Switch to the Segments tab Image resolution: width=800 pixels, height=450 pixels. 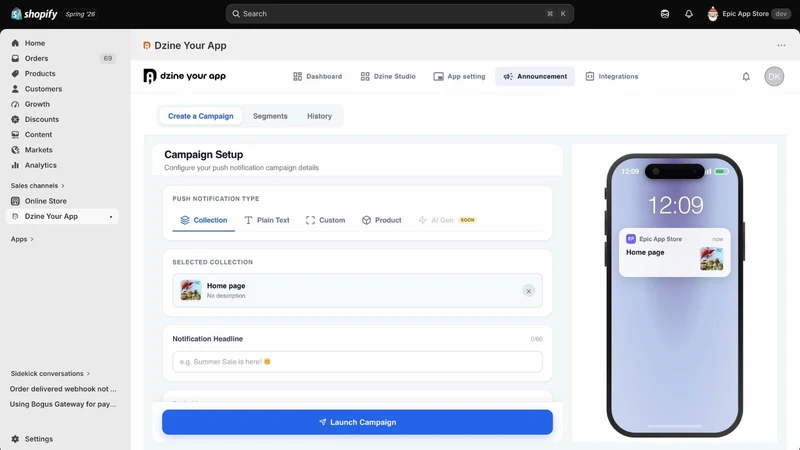click(x=270, y=116)
